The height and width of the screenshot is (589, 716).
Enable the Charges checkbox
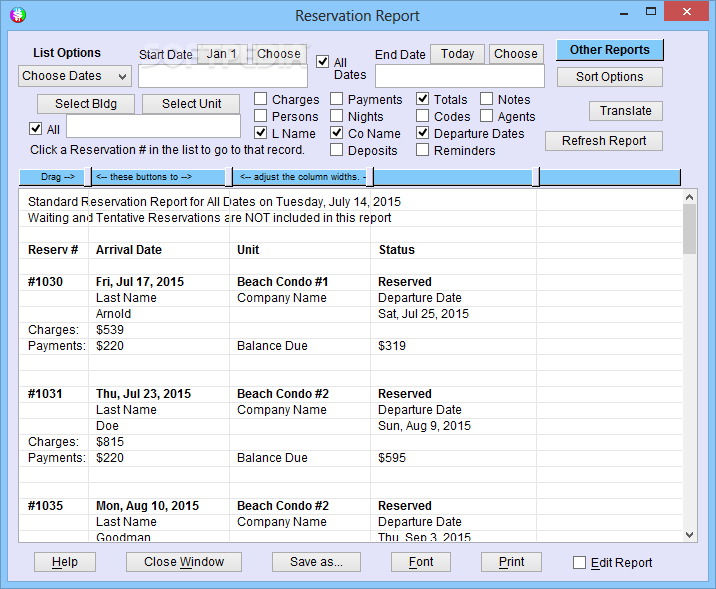[x=260, y=99]
